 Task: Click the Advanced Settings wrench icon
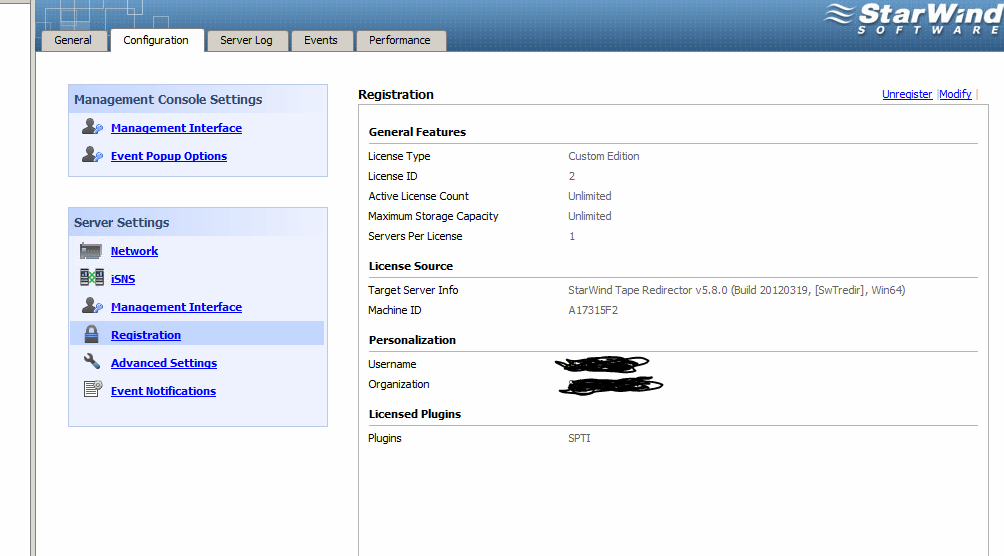coord(92,361)
